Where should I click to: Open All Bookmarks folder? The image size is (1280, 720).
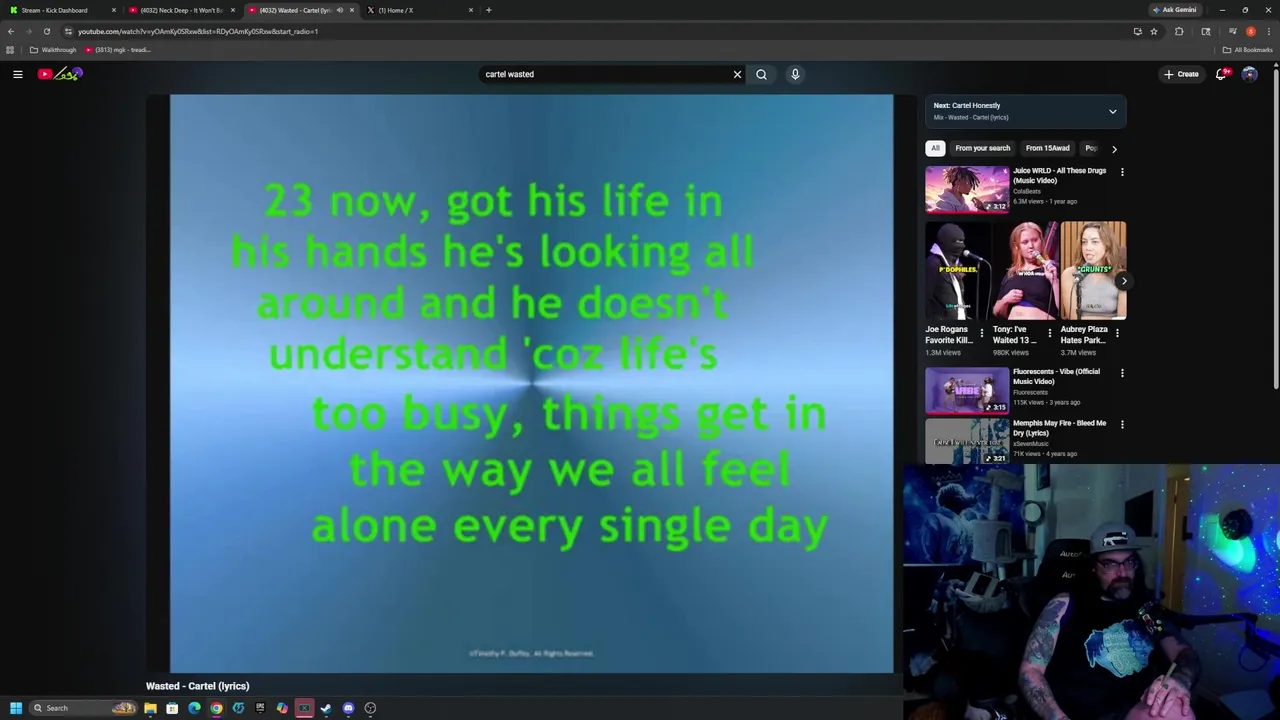tap(1247, 50)
